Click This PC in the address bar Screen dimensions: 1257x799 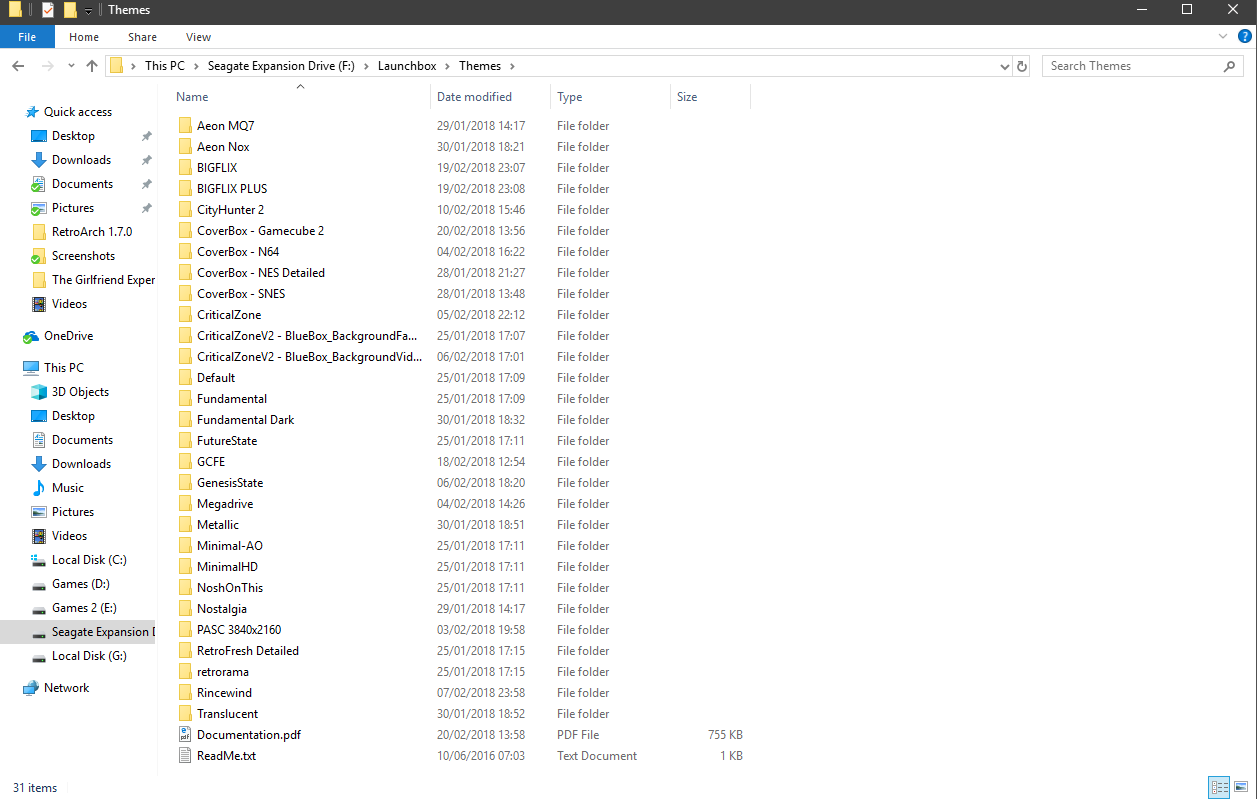[164, 66]
